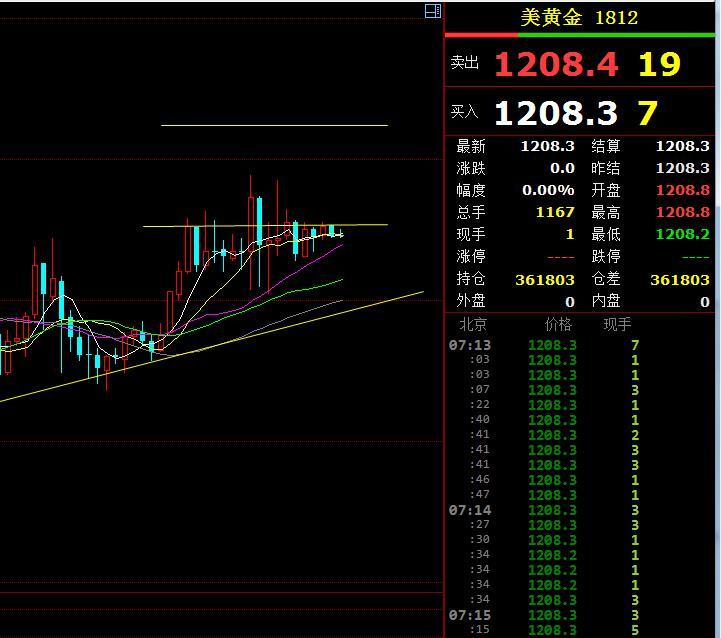This screenshot has width=721, height=638.
Task: Click the 最低 value 1208.2
Action: 682,234
